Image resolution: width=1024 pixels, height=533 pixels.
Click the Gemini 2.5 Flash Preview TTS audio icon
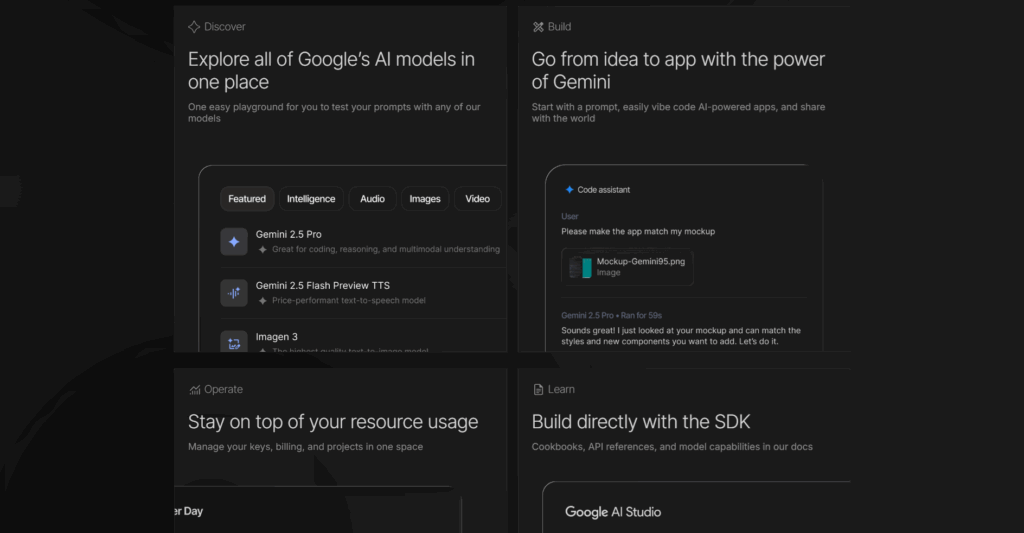234,293
